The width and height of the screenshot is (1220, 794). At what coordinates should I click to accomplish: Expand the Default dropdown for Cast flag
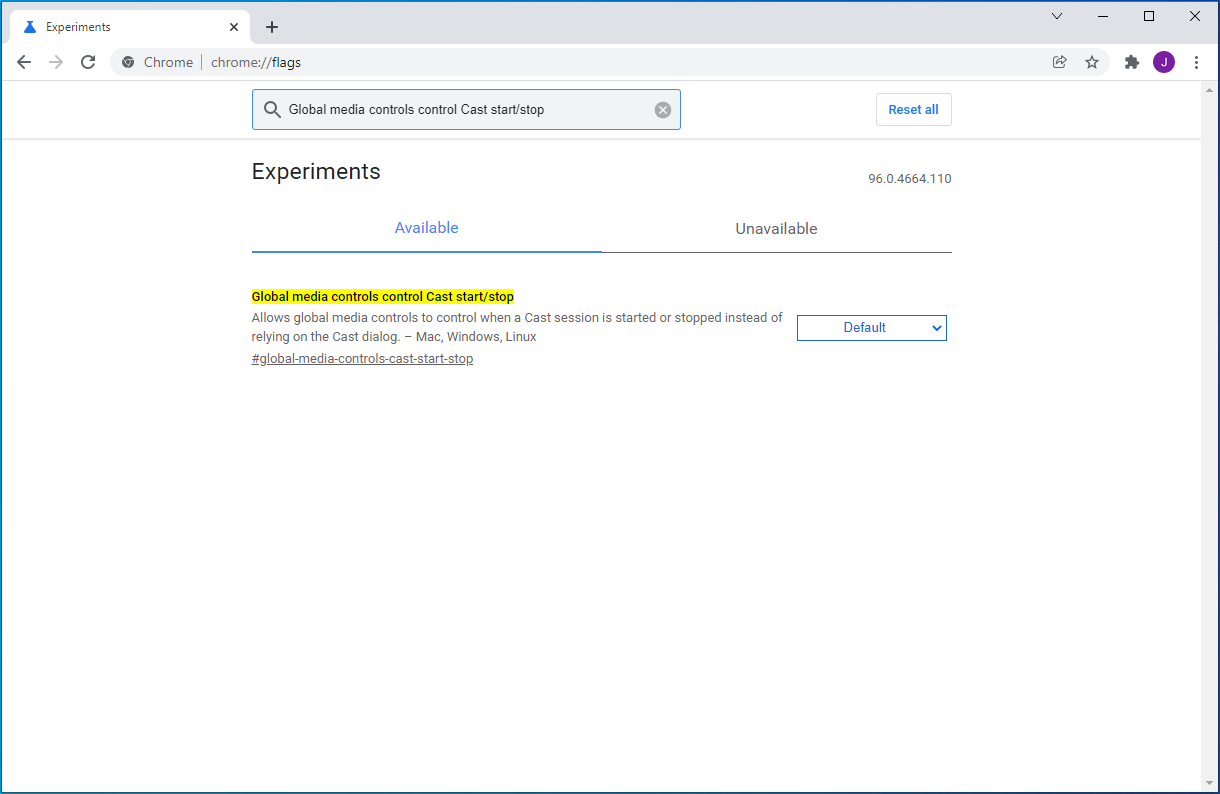pos(871,328)
